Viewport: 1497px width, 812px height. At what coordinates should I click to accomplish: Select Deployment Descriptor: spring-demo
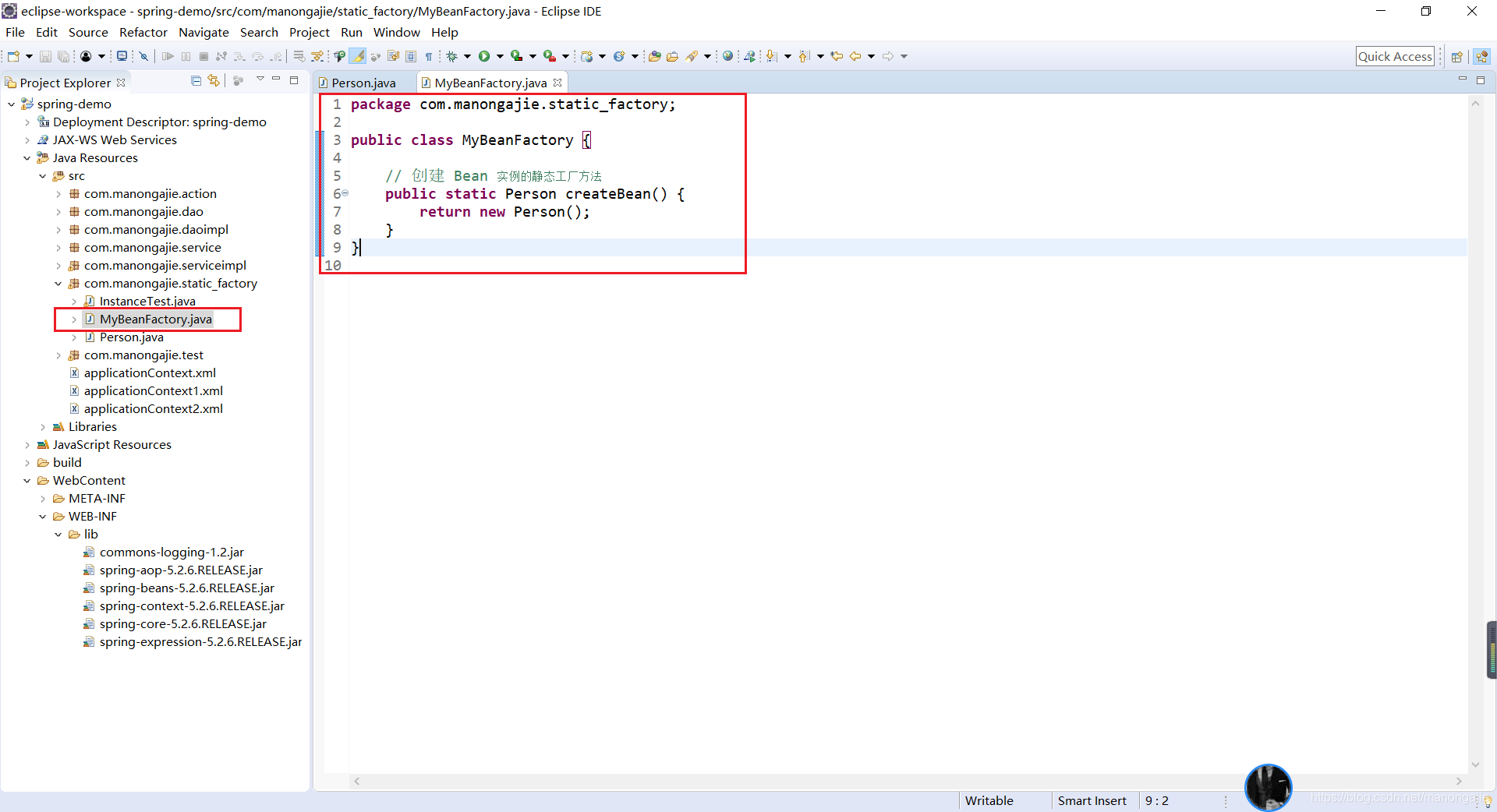tap(159, 122)
